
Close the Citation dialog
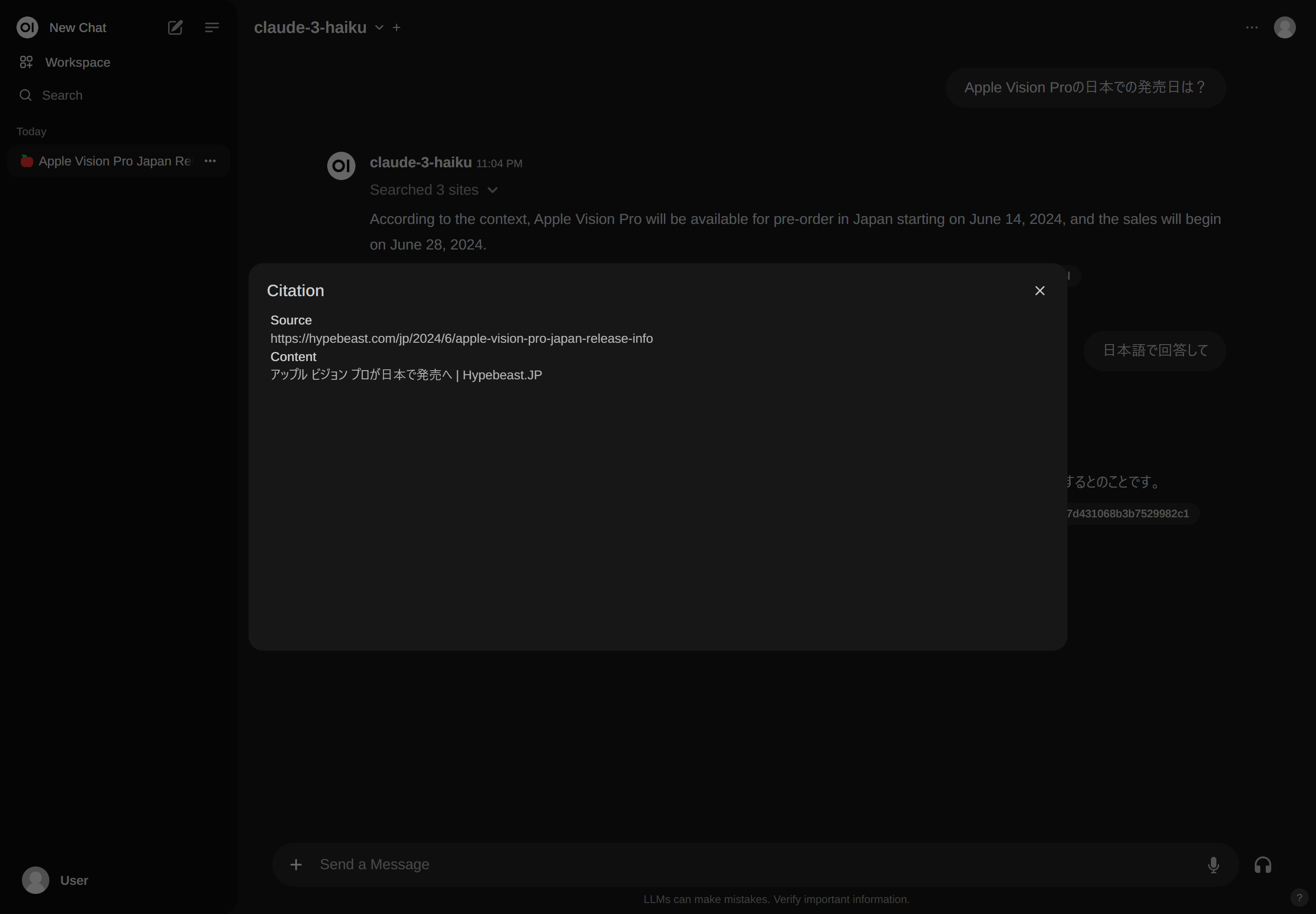pos(1040,291)
